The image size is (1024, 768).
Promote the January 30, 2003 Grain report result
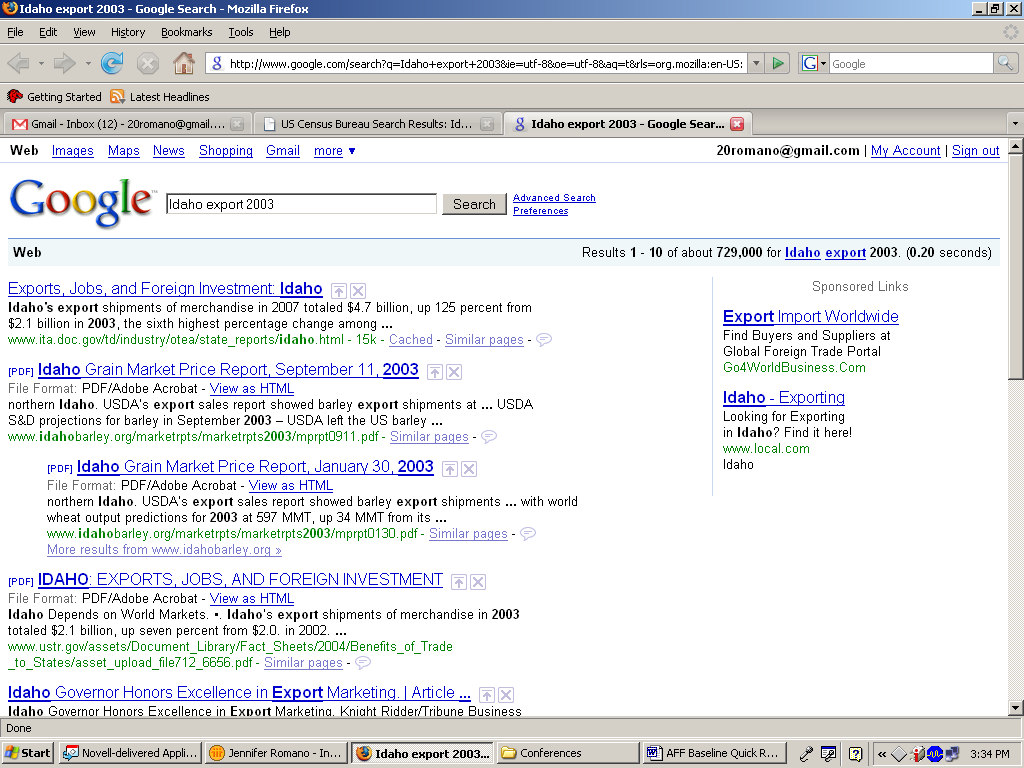click(x=450, y=469)
